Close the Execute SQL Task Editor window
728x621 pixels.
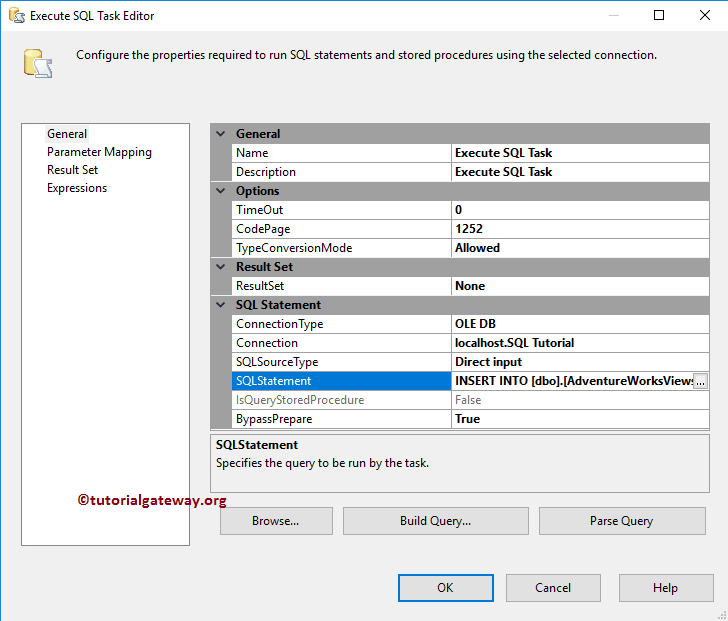point(705,15)
